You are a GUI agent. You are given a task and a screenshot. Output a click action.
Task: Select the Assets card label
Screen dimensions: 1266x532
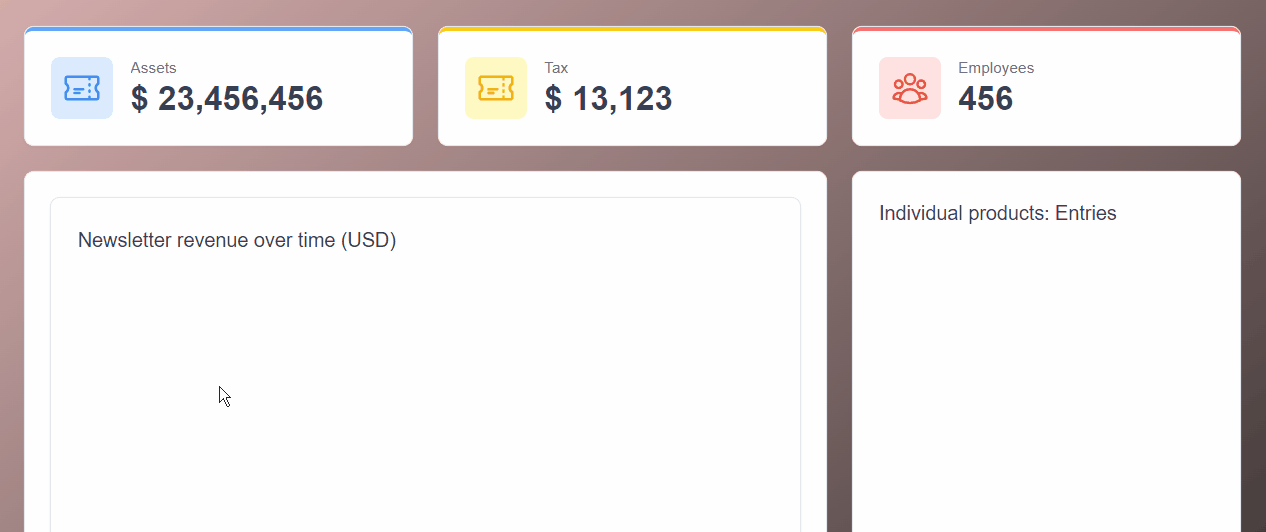[x=153, y=68]
